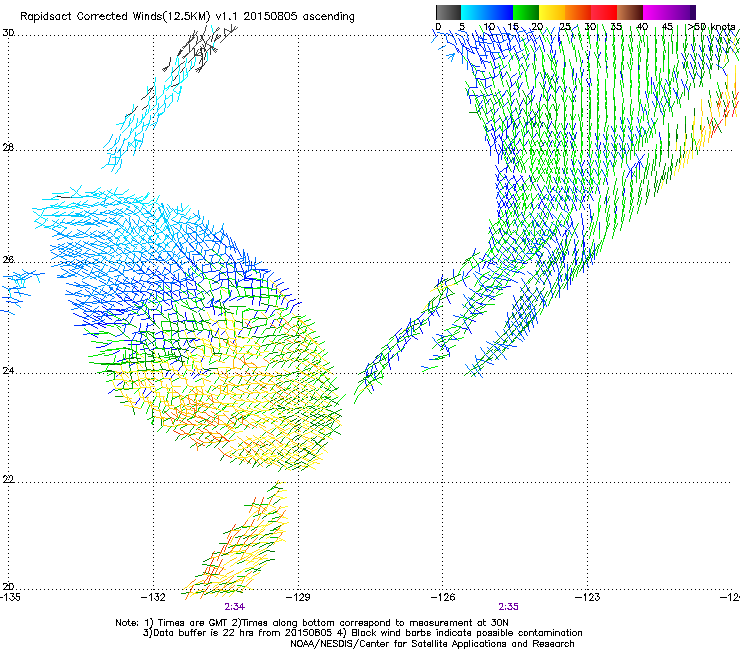Click the 'NOAA/NESDIS/Center for Satellite Applications' credit line

click(x=432, y=644)
